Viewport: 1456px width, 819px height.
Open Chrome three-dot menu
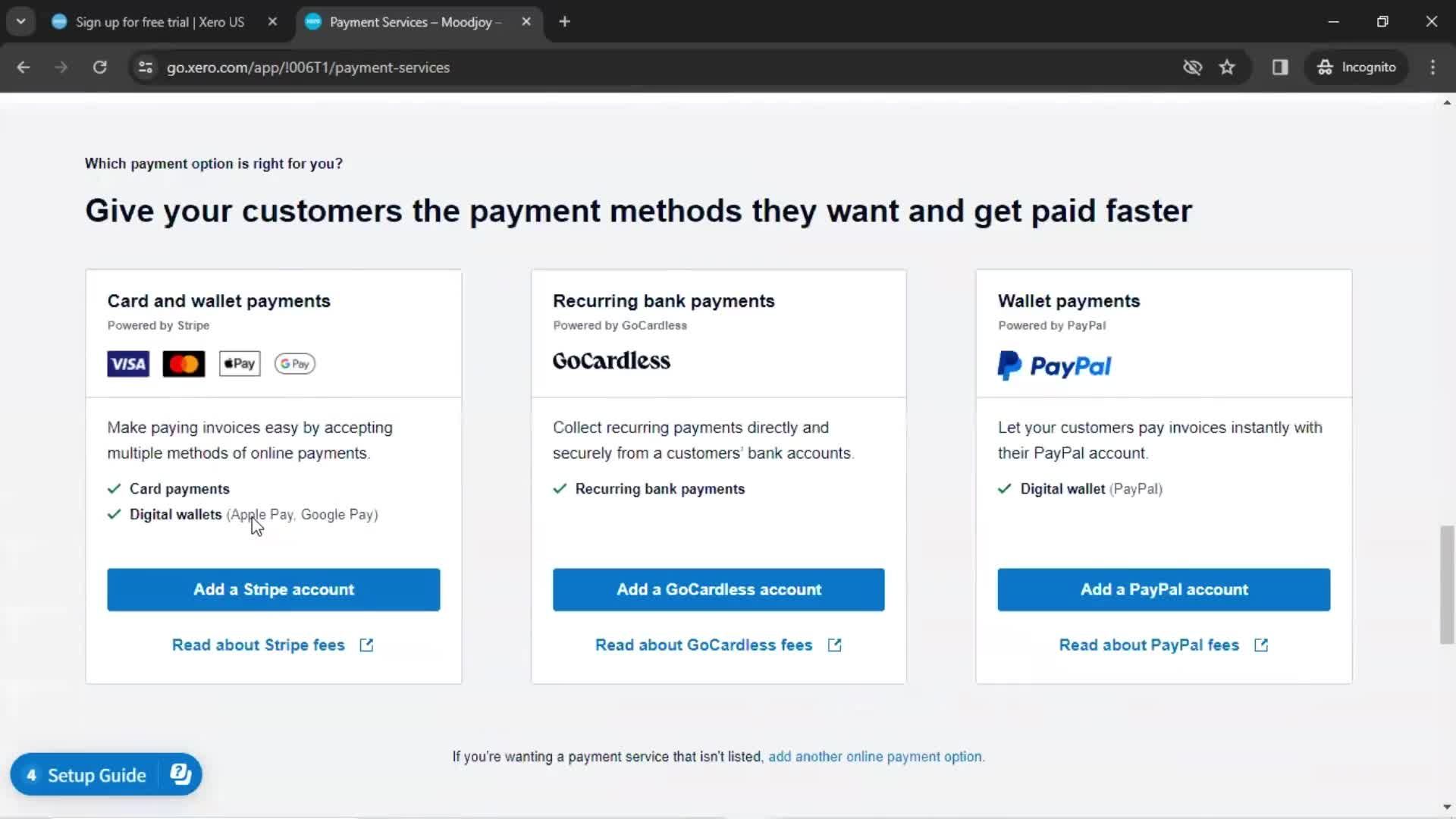pyautogui.click(x=1432, y=67)
